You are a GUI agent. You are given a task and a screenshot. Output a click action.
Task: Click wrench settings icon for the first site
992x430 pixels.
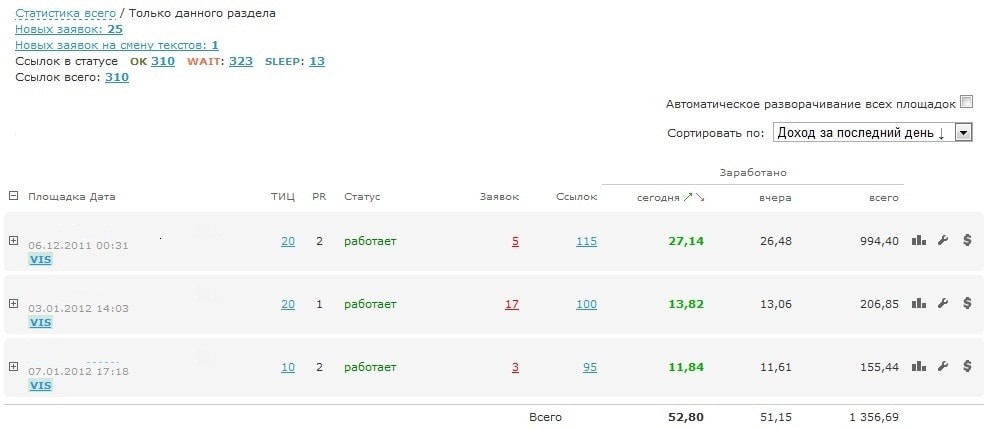point(942,240)
